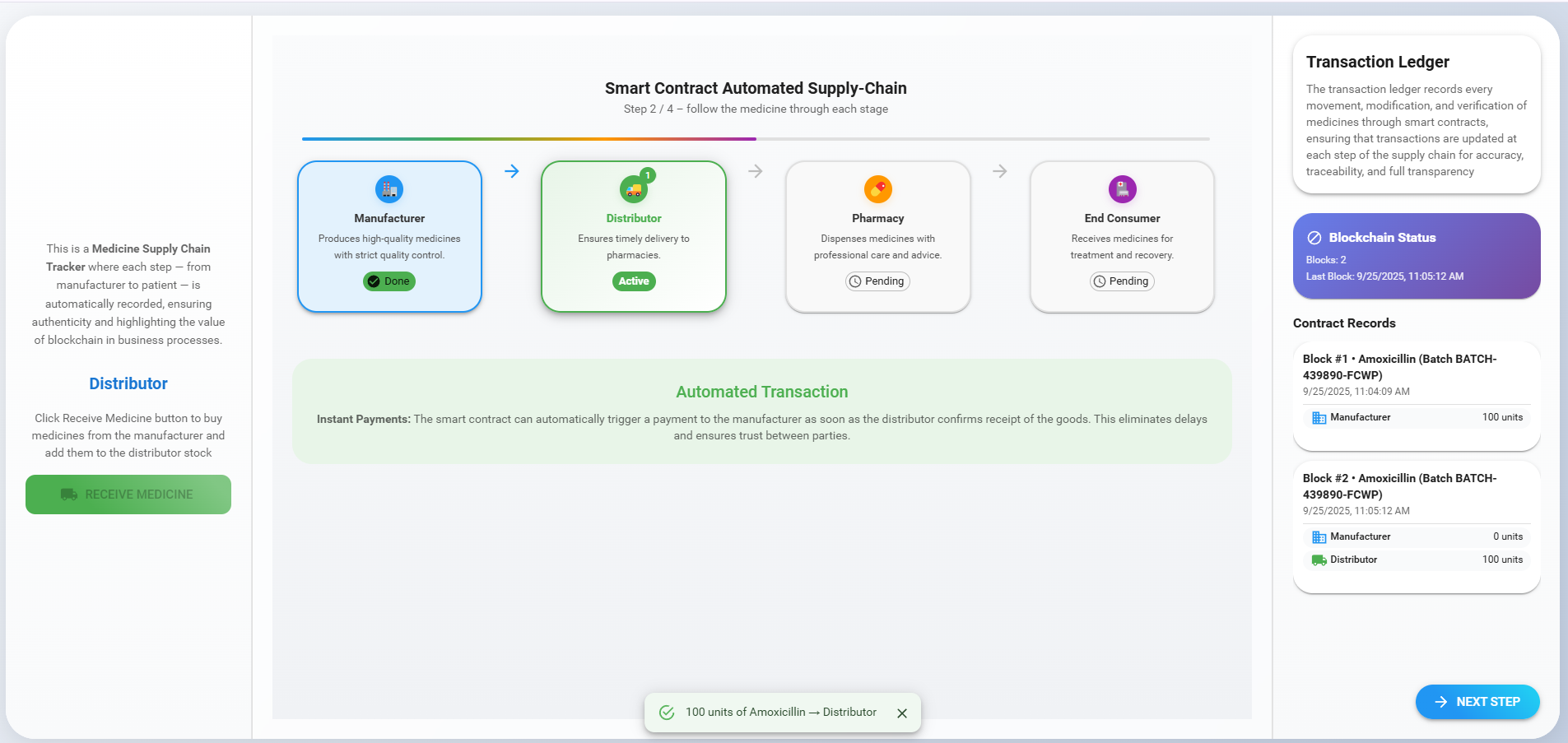The height and width of the screenshot is (743, 1568).
Task: Click the Active status badge
Action: (633, 281)
